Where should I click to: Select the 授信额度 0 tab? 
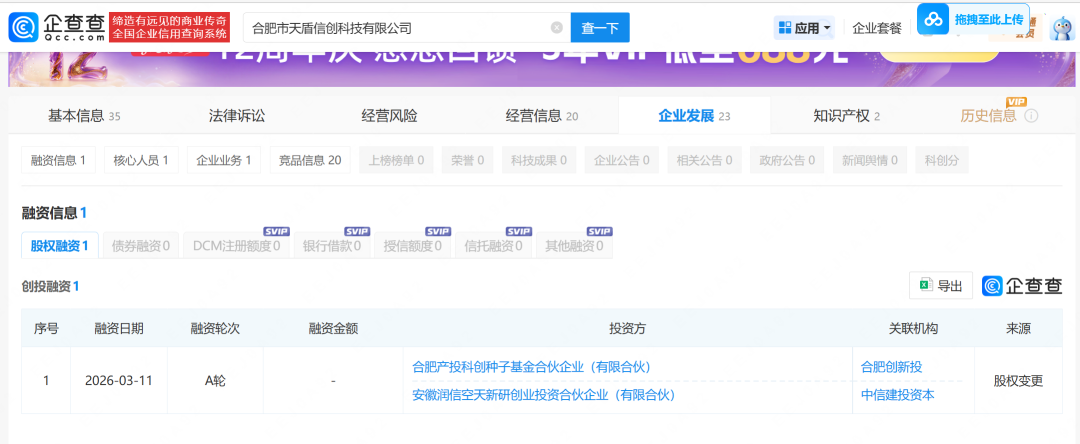click(x=413, y=246)
